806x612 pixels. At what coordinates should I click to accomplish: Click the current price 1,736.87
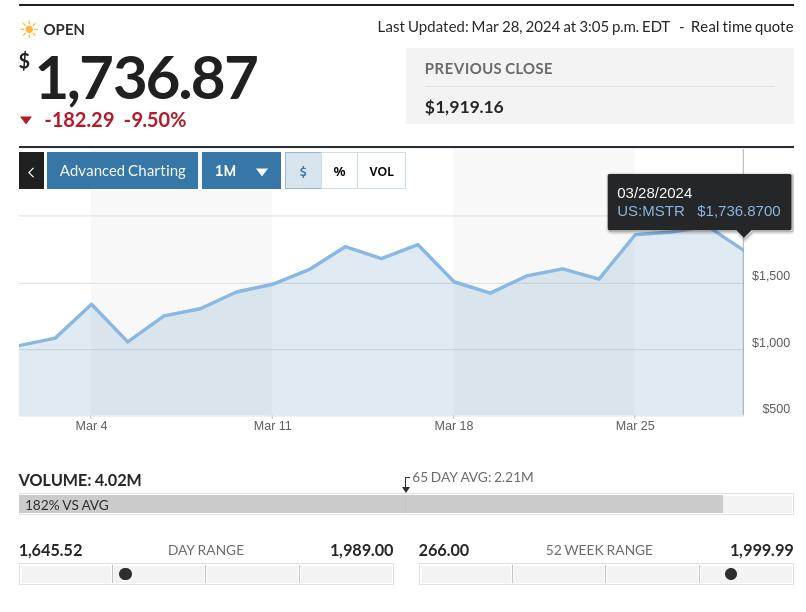pyautogui.click(x=147, y=78)
